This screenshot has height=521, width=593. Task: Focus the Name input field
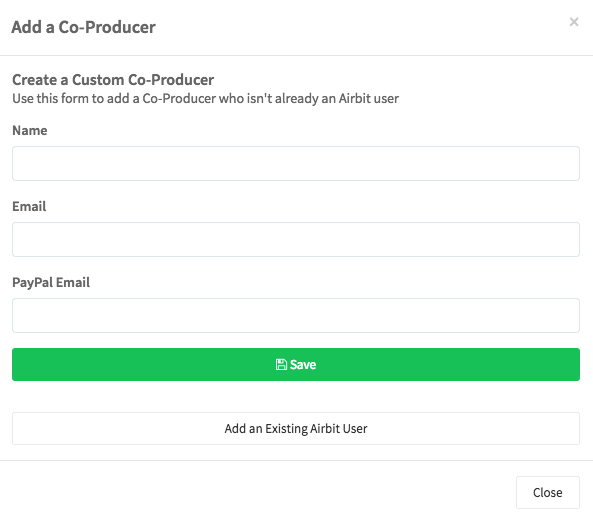coord(296,163)
